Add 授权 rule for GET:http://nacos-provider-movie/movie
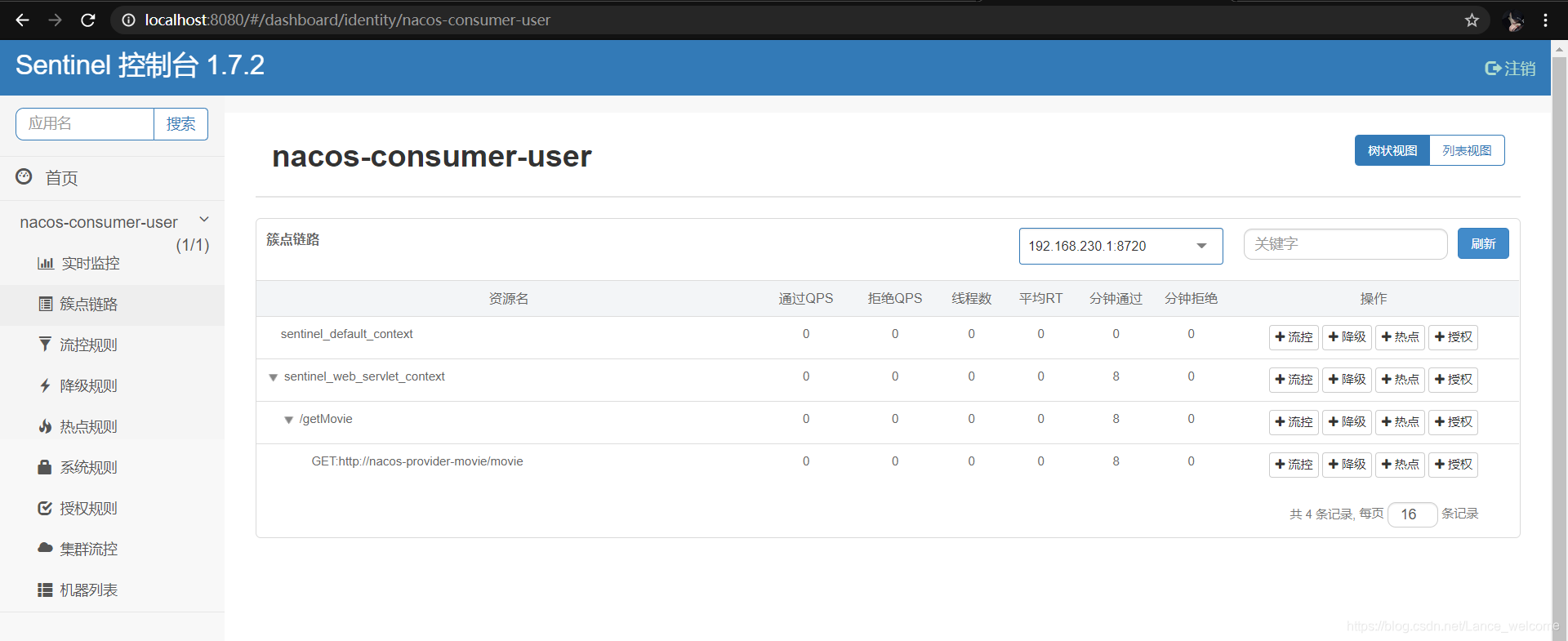 [x=1453, y=465]
